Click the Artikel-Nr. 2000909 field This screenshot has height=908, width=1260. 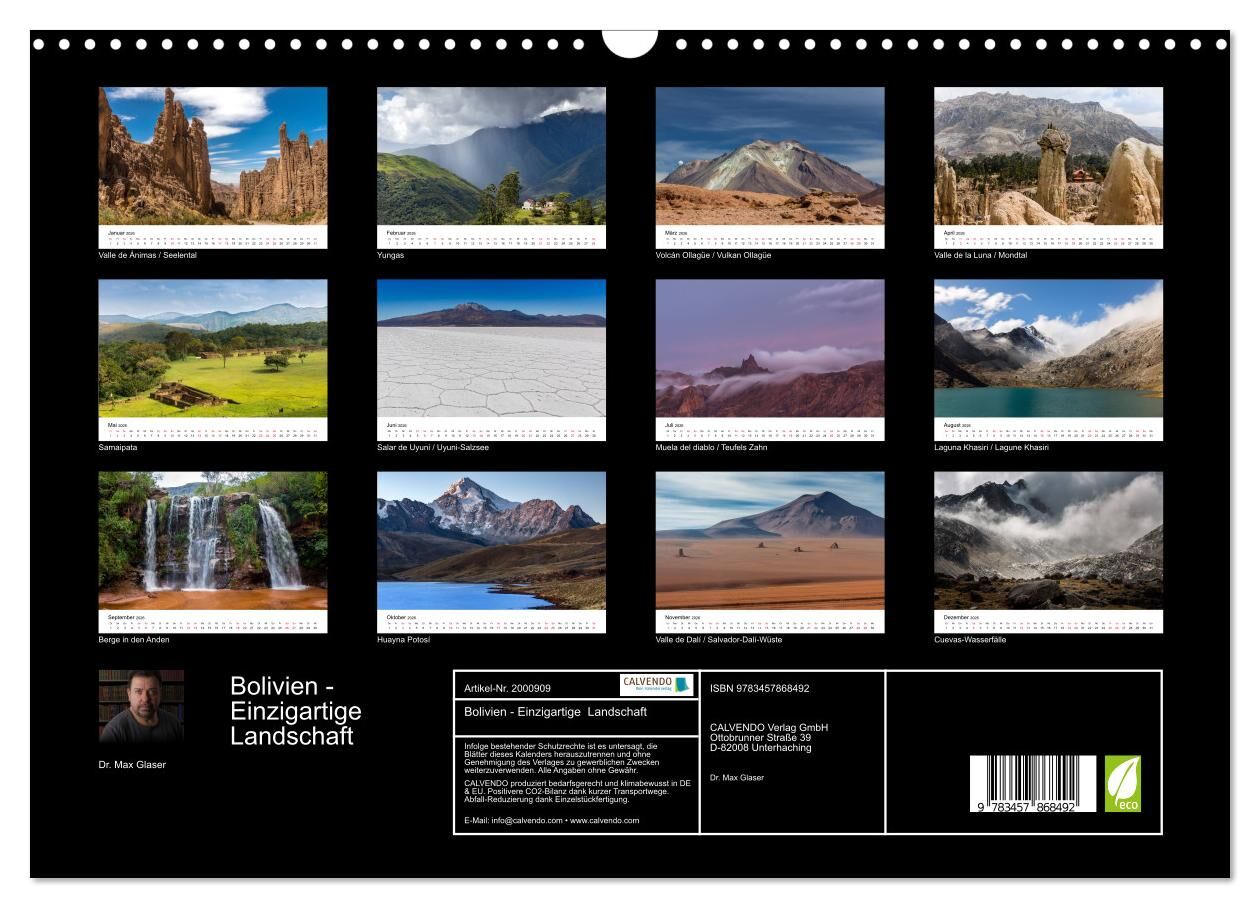(x=508, y=688)
